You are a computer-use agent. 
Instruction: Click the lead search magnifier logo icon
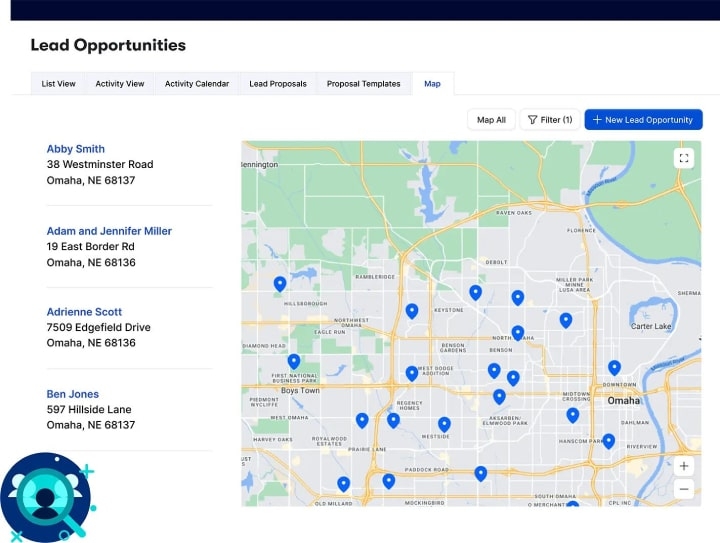coord(45,497)
